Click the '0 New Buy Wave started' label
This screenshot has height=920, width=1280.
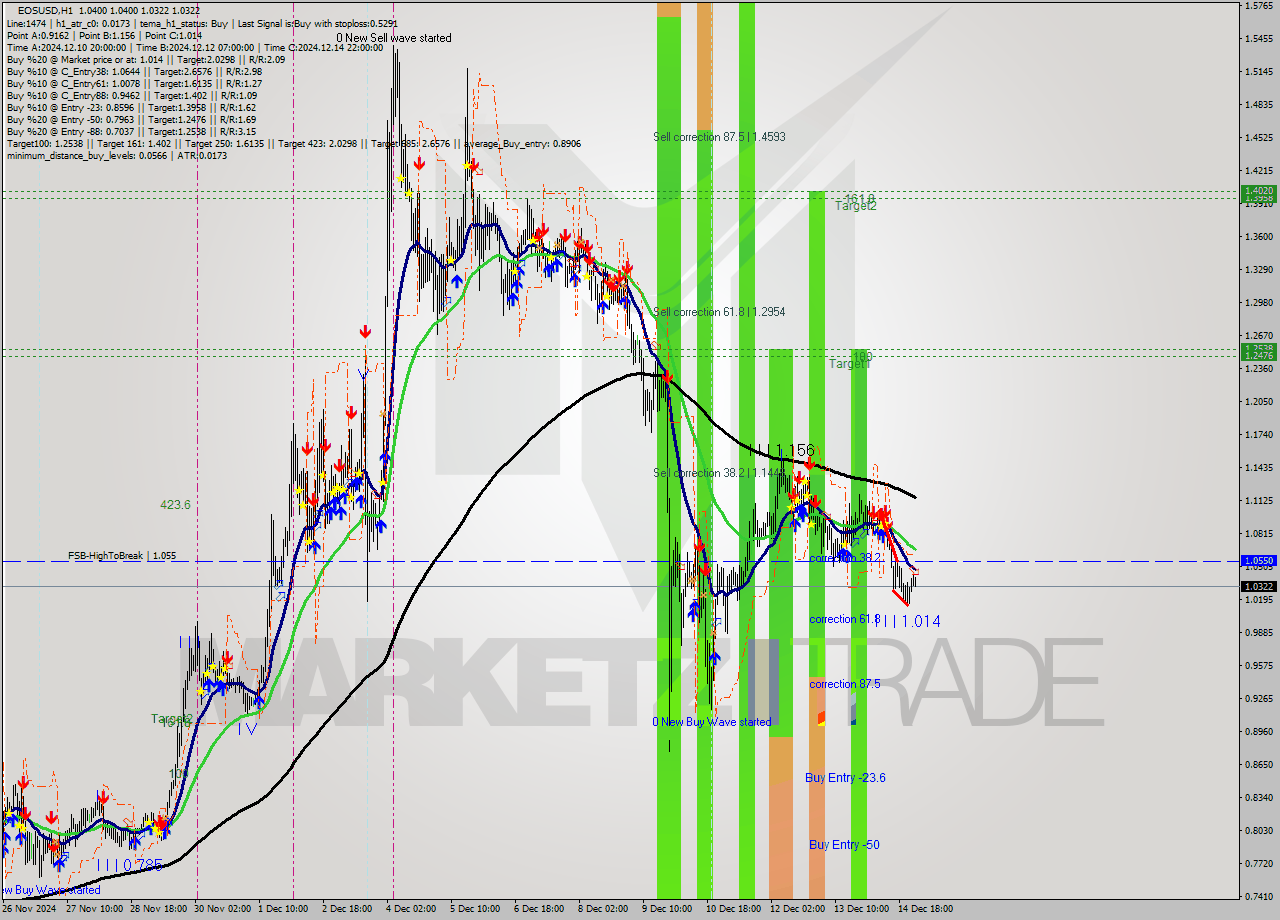[712, 722]
